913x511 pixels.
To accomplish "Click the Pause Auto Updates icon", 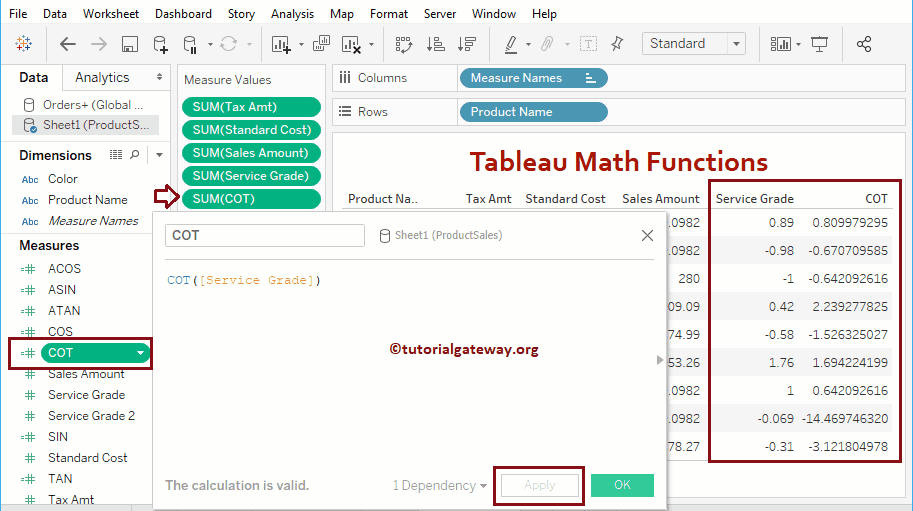I will 190,44.
